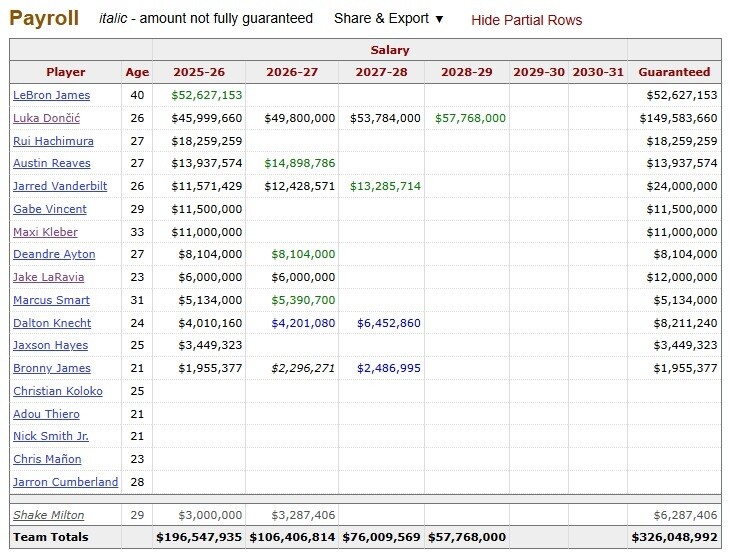
Task: Sort table by Age column header
Action: [x=137, y=72]
